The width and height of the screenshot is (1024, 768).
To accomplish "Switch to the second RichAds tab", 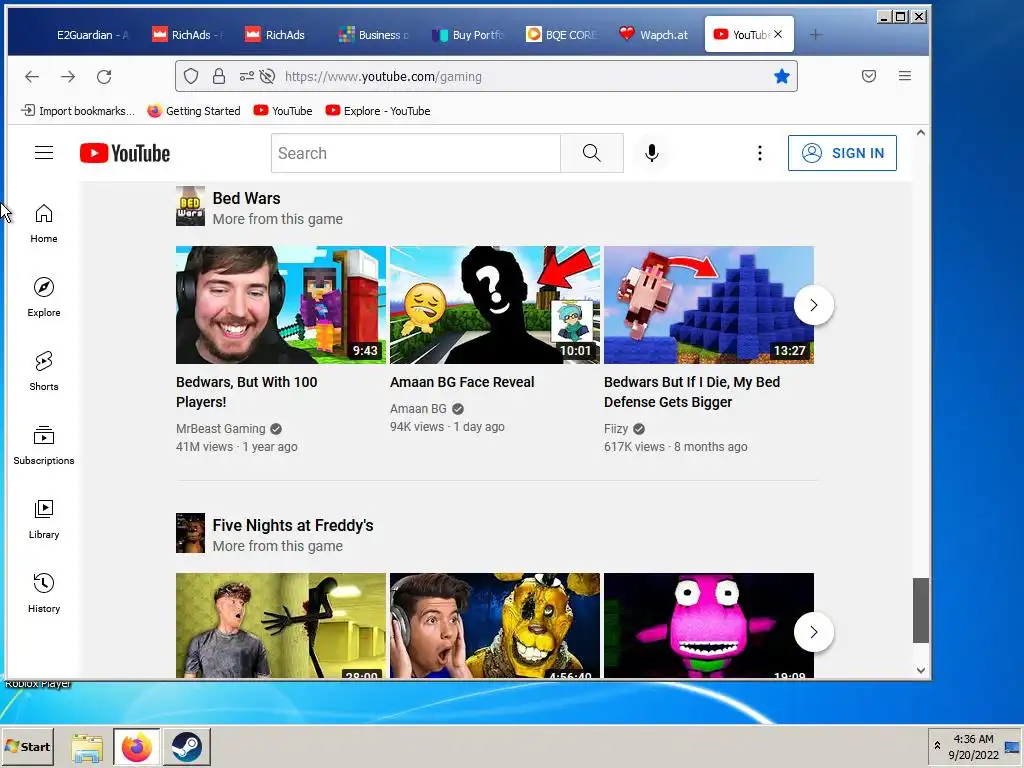I will pyautogui.click(x=282, y=35).
